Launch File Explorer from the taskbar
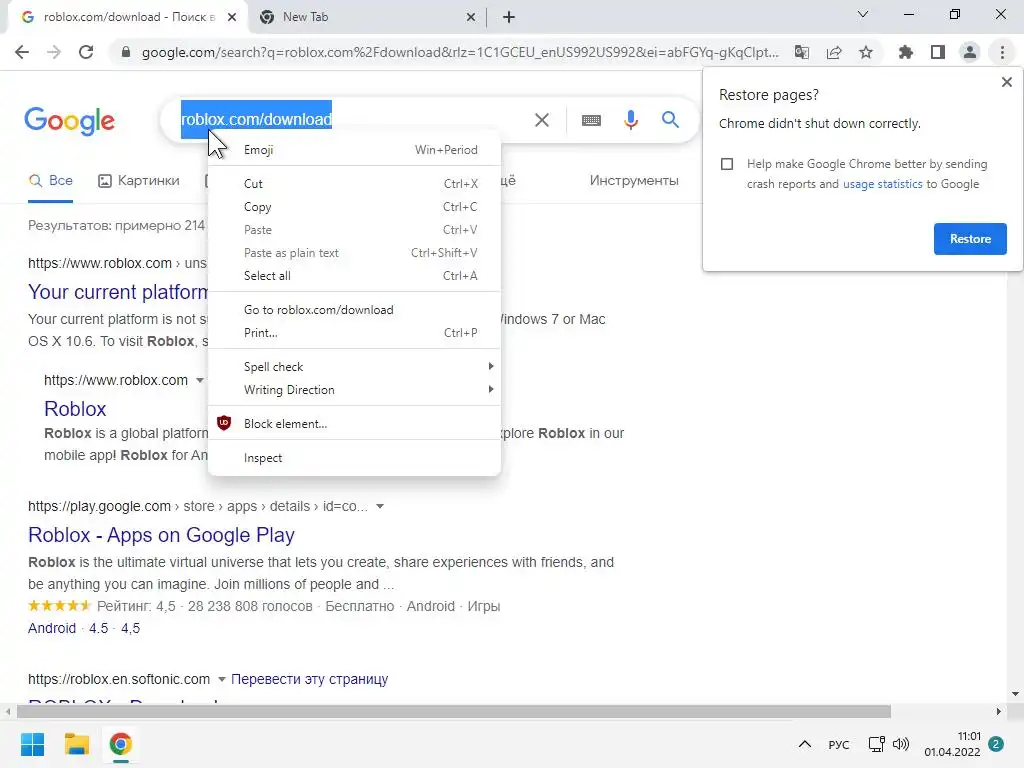Image resolution: width=1024 pixels, height=768 pixels. click(x=76, y=744)
